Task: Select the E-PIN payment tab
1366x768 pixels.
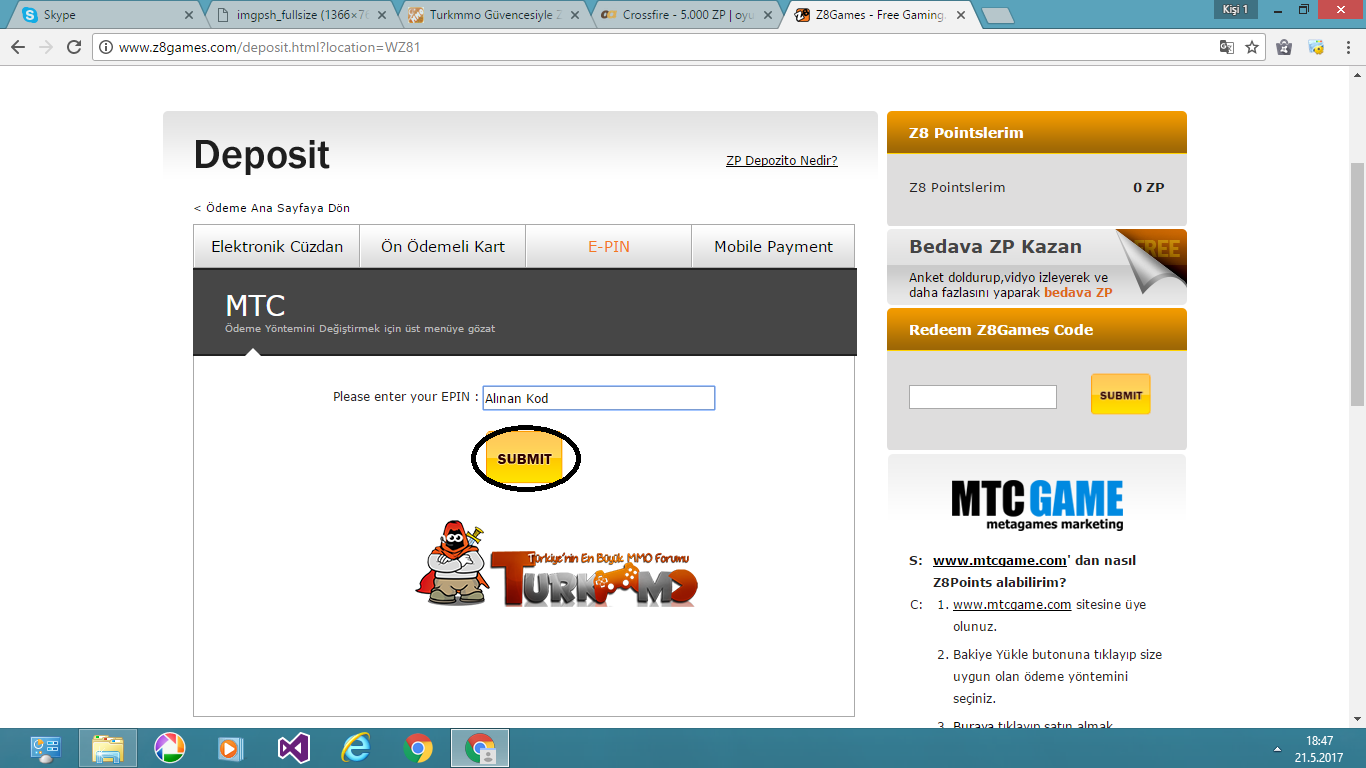Action: click(609, 246)
